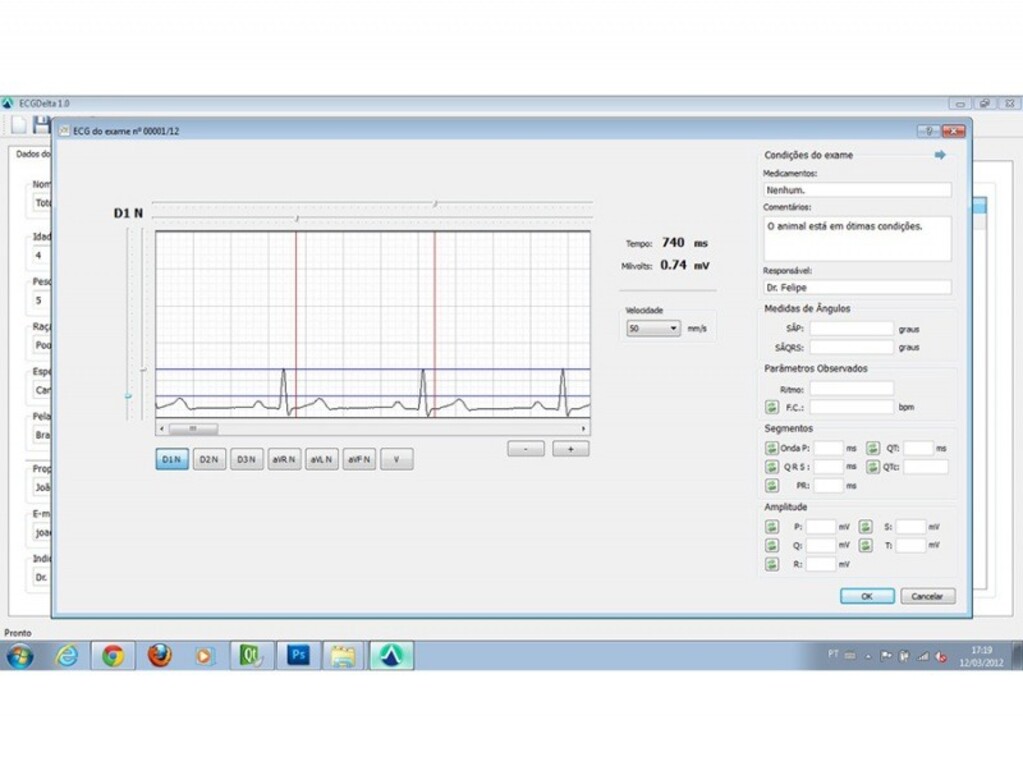Click the measure icon beside F.C. field
This screenshot has width=1023, height=766.
[x=771, y=407]
